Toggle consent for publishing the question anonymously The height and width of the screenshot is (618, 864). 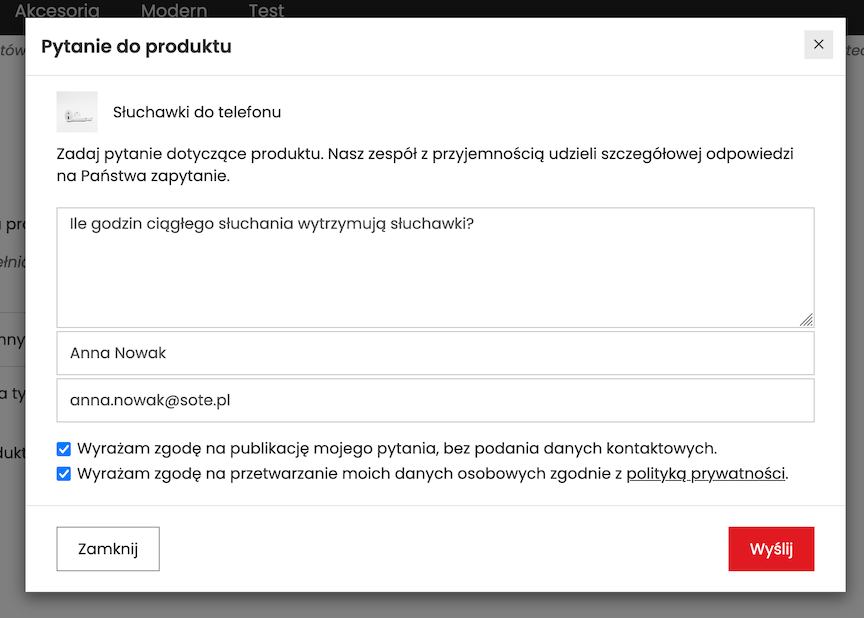64,448
